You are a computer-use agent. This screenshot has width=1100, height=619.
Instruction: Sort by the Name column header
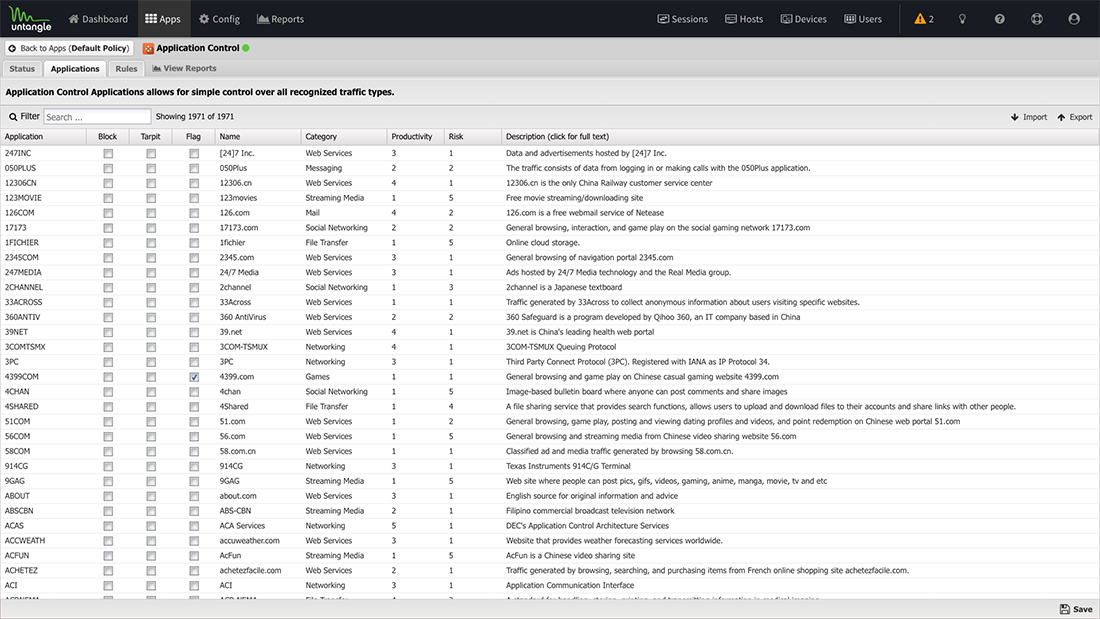[x=258, y=137]
